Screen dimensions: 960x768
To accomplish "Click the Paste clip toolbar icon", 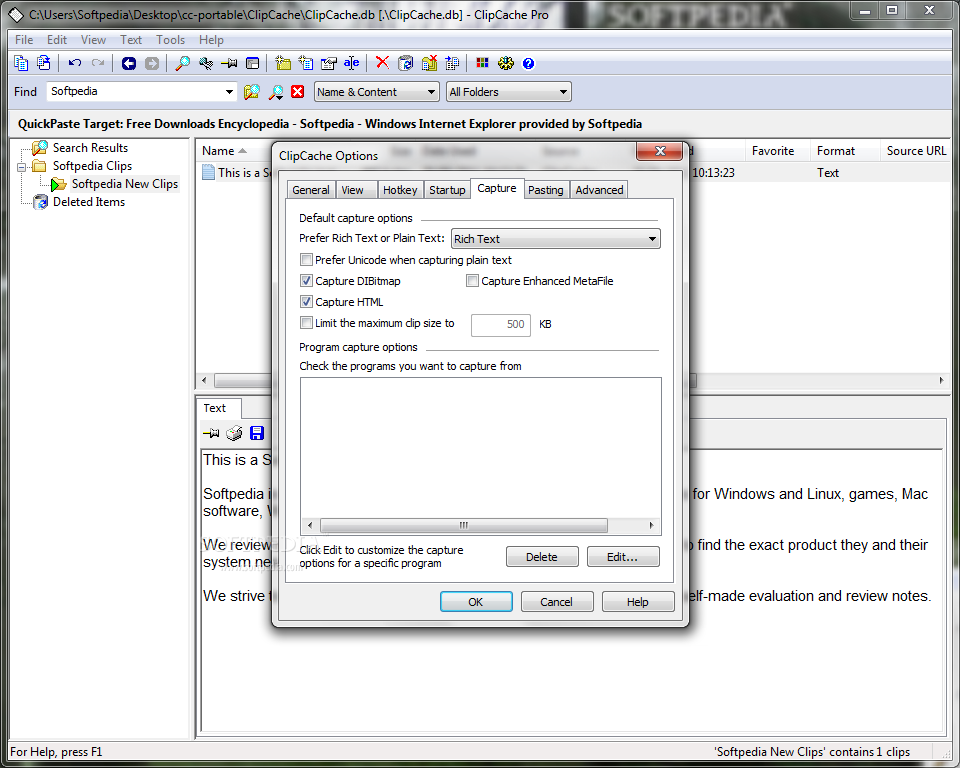I will click(43, 63).
